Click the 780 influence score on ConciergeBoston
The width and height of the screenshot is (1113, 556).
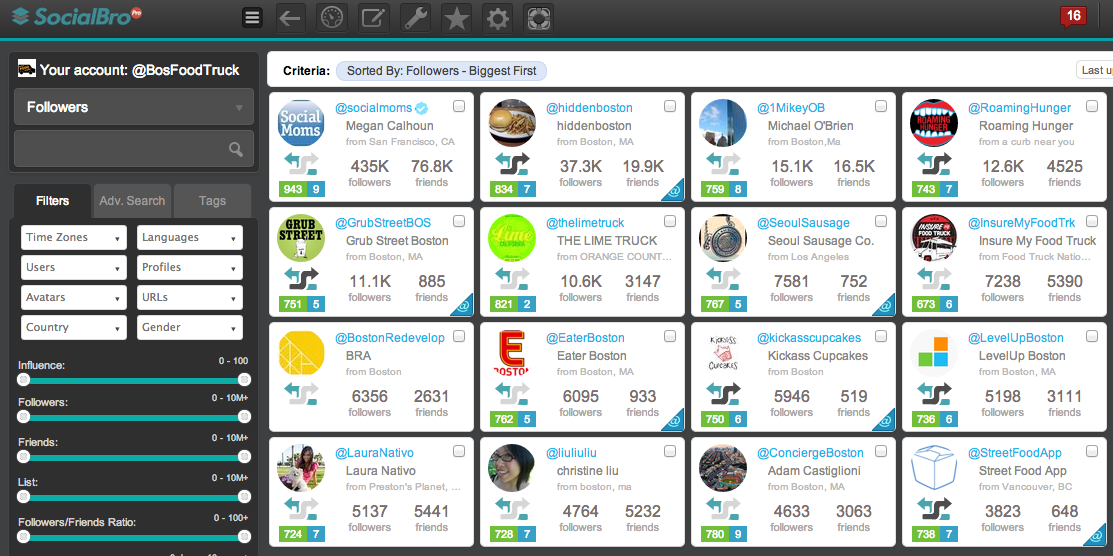pyautogui.click(x=715, y=534)
